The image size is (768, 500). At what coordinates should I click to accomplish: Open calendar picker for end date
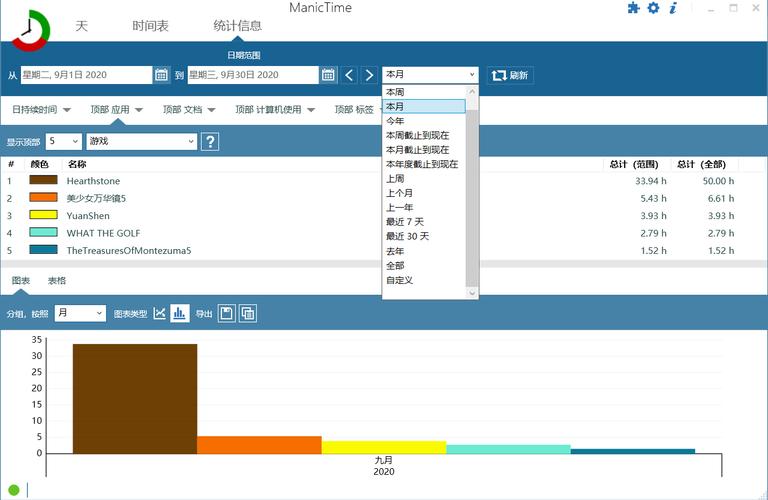click(328, 75)
